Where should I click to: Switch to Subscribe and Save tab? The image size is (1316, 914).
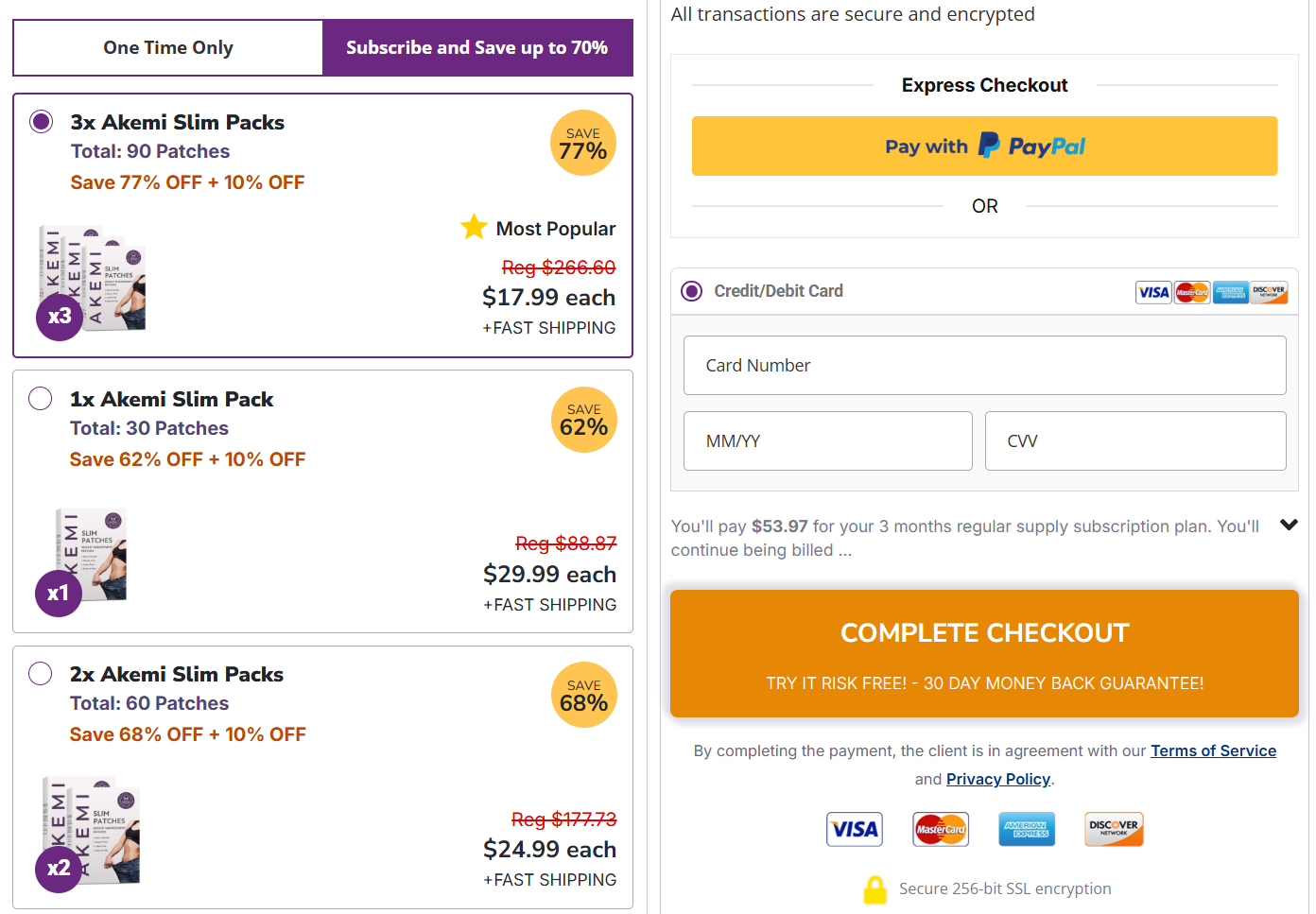coord(476,47)
